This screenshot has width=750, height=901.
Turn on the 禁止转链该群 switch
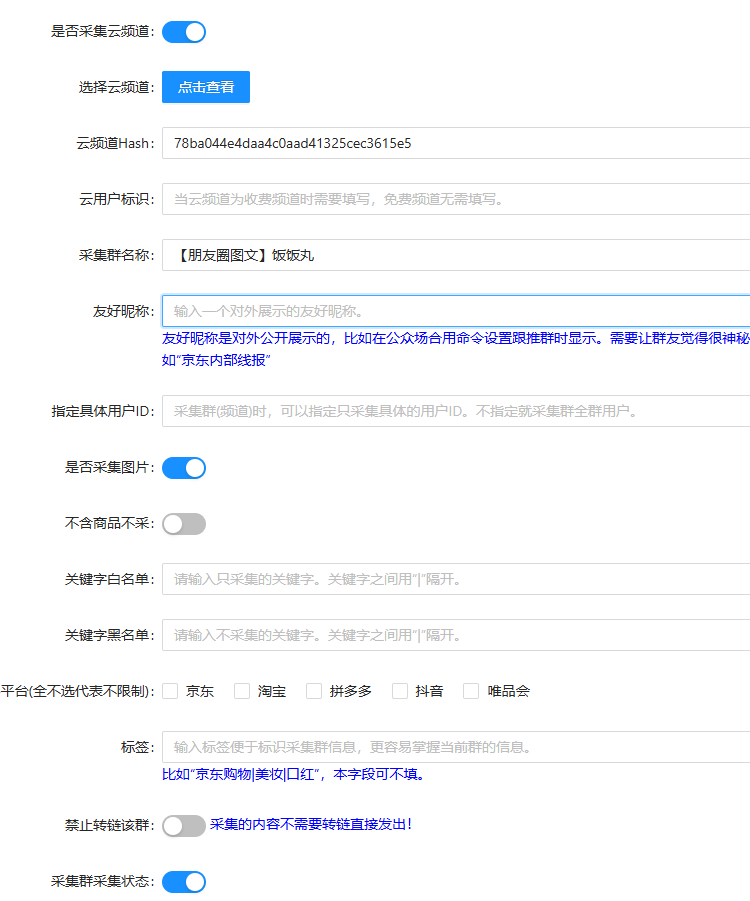[184, 825]
